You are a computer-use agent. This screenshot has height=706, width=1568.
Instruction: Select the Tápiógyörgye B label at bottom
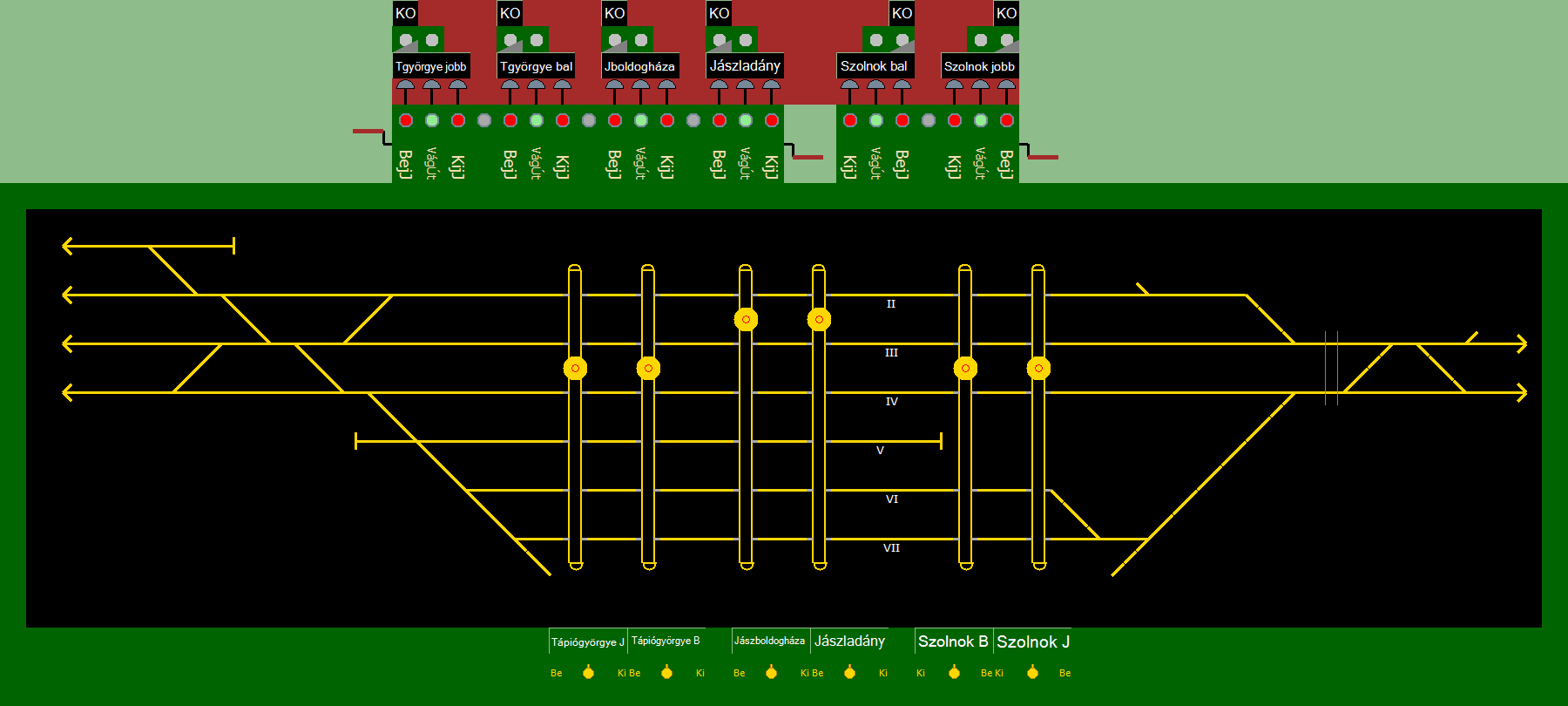coord(666,641)
